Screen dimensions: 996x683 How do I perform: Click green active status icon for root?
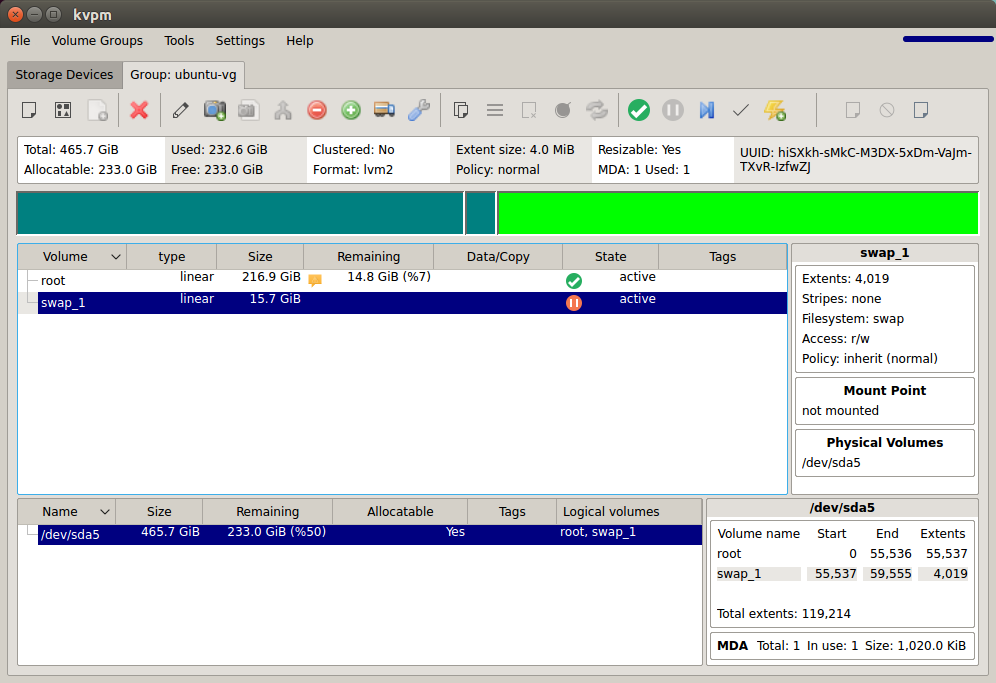tap(574, 281)
